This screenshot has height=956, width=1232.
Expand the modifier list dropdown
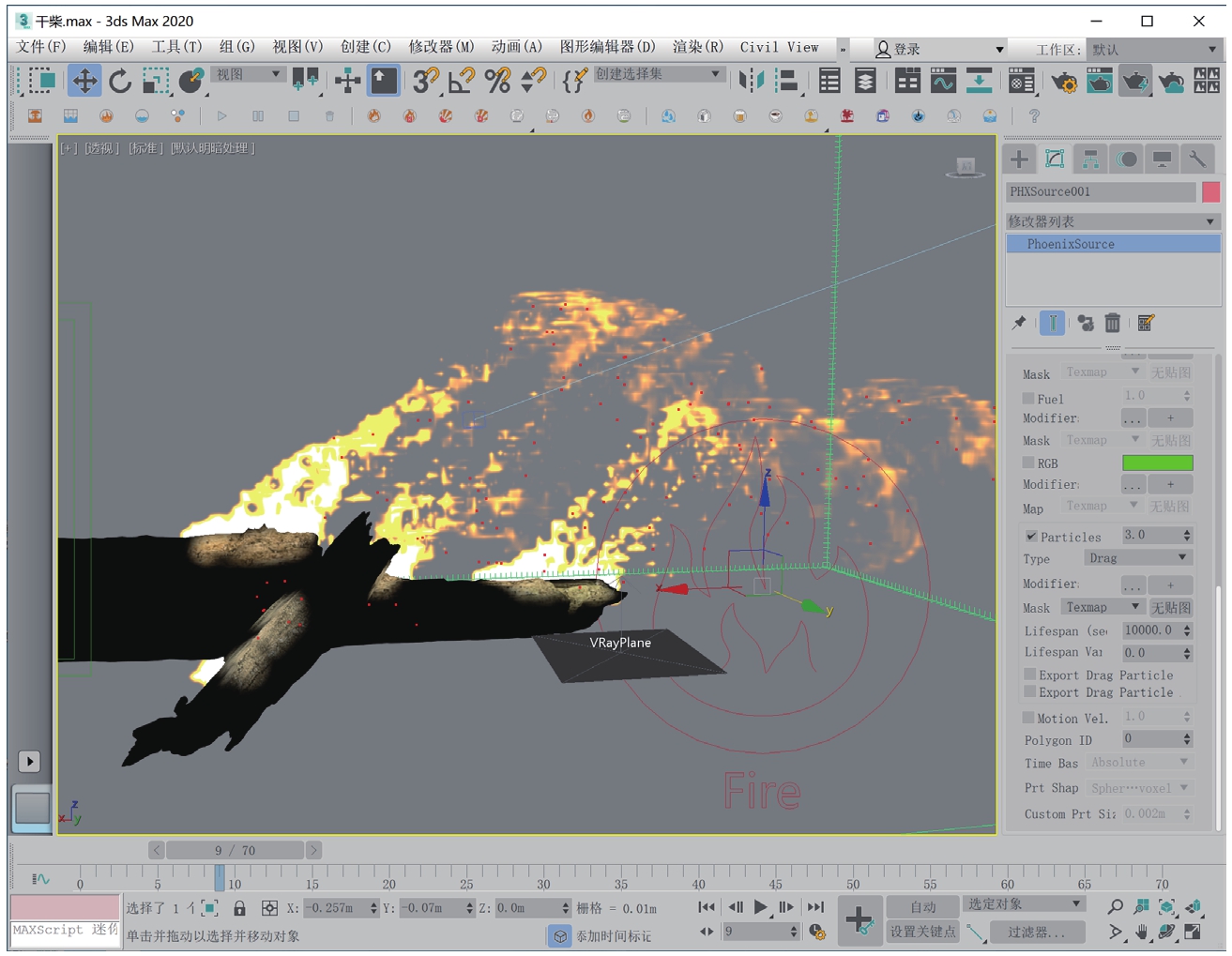point(1112,221)
